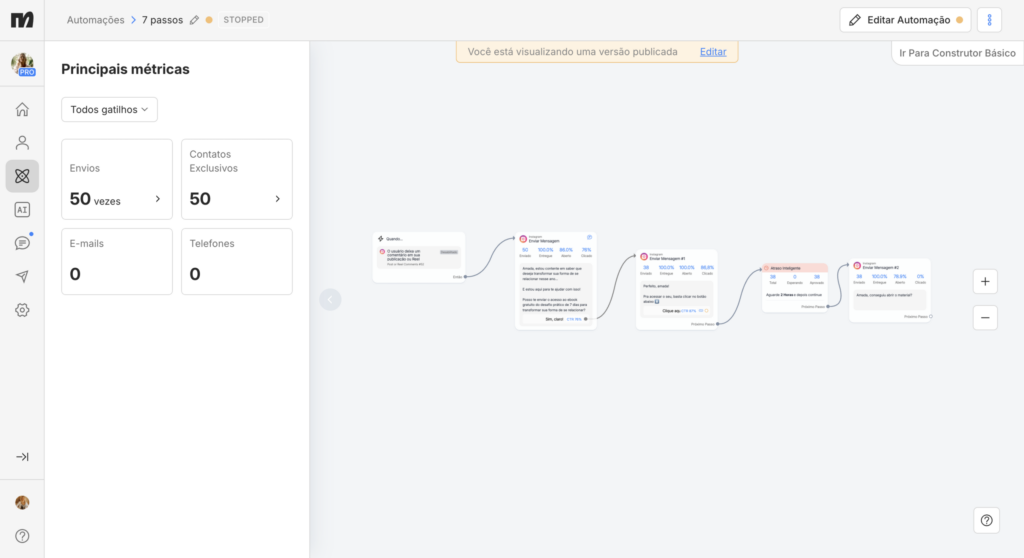The image size is (1024, 558).
Task: Collapse the metrics panel with round arrow
Action: (x=330, y=299)
